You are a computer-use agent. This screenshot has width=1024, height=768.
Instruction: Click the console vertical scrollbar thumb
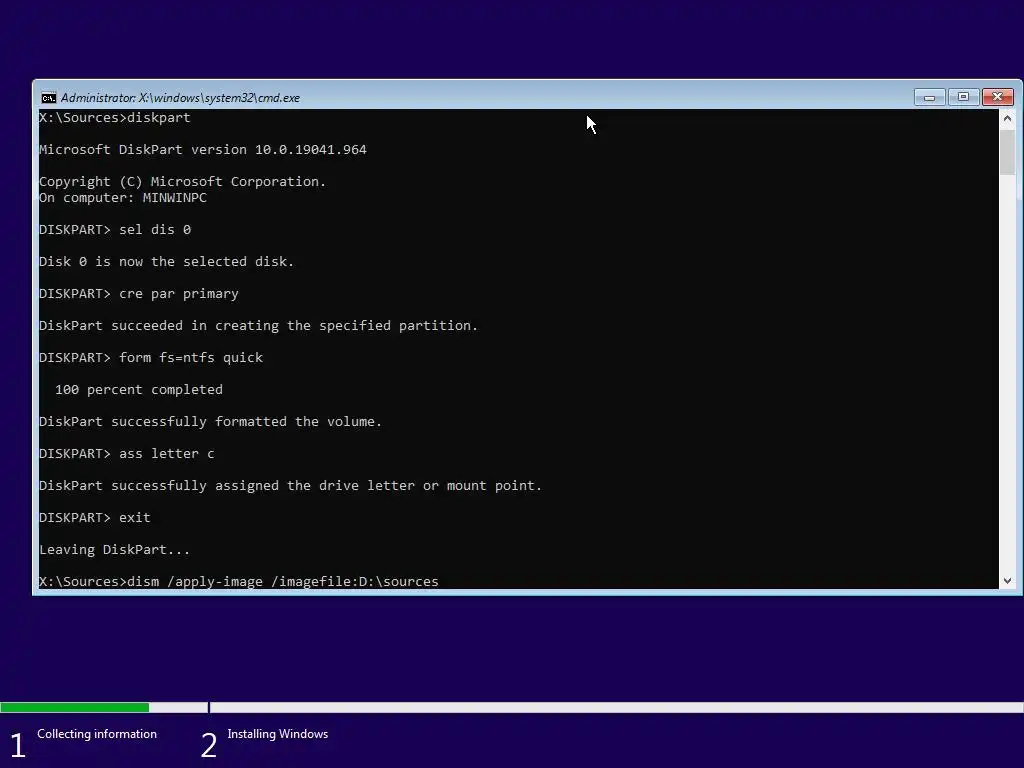coord(1007,152)
